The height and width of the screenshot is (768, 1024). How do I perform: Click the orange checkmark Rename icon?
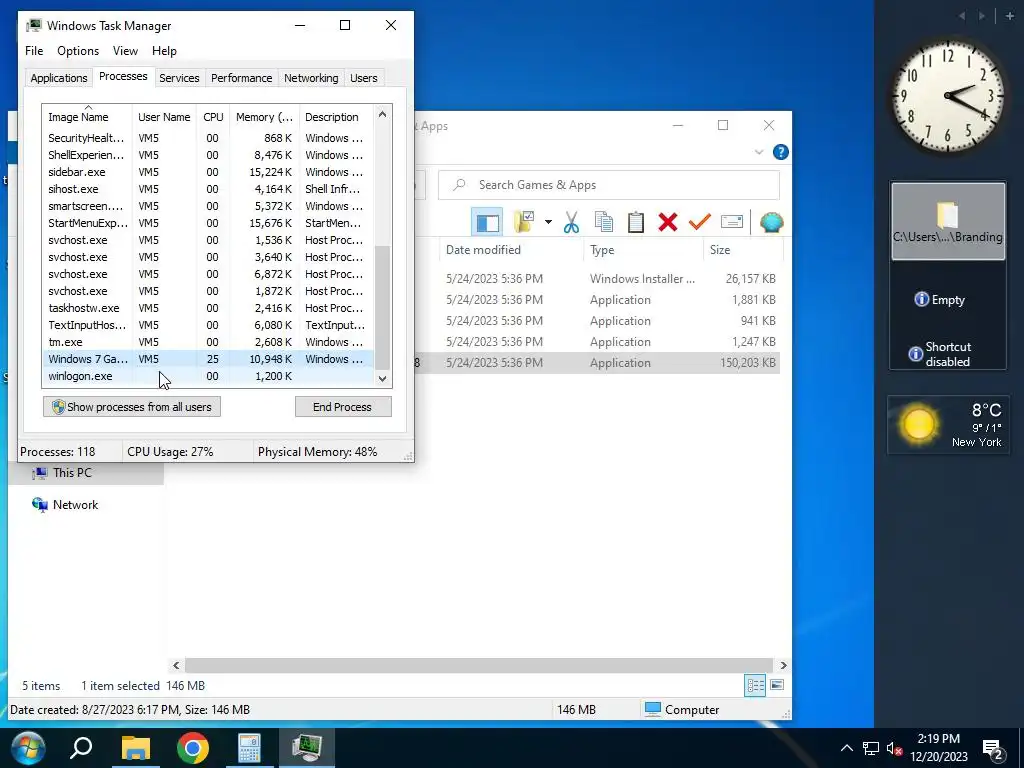699,222
